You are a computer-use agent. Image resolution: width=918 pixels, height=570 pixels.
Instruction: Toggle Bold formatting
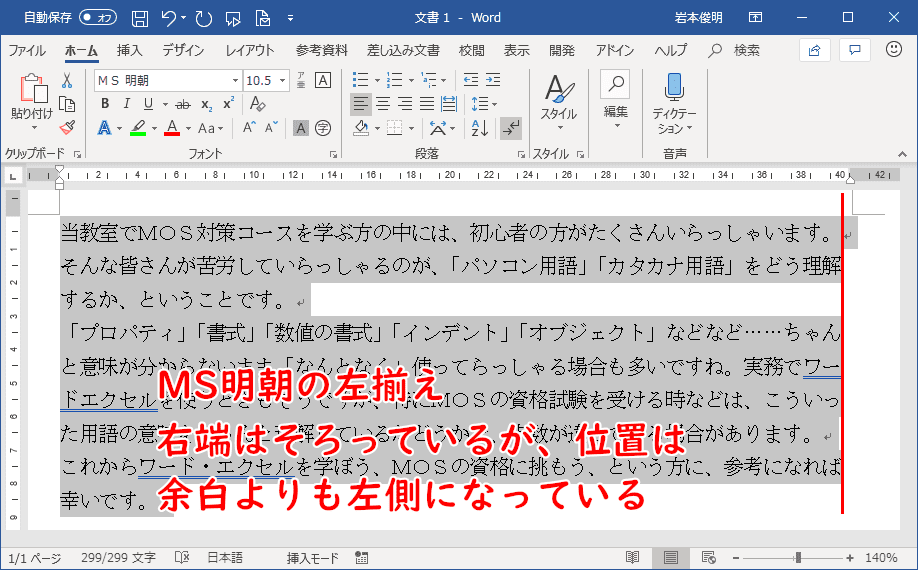[x=105, y=104]
